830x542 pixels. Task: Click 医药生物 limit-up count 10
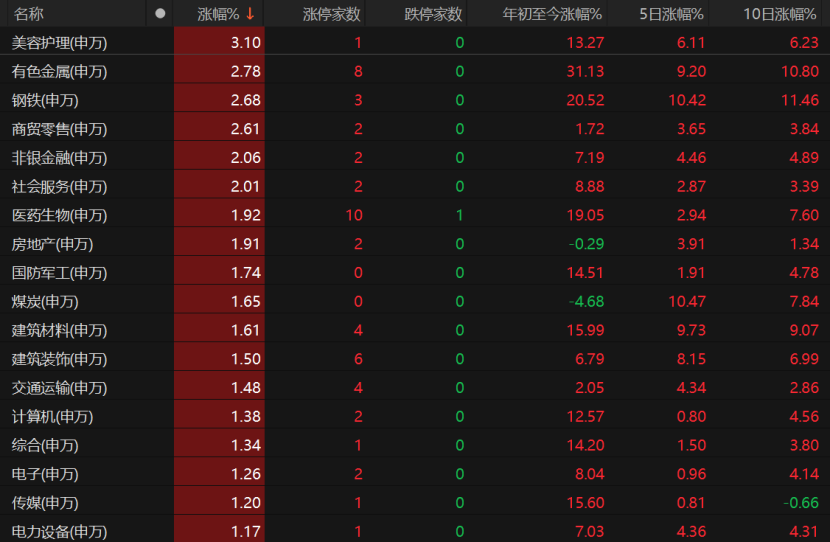pos(353,216)
